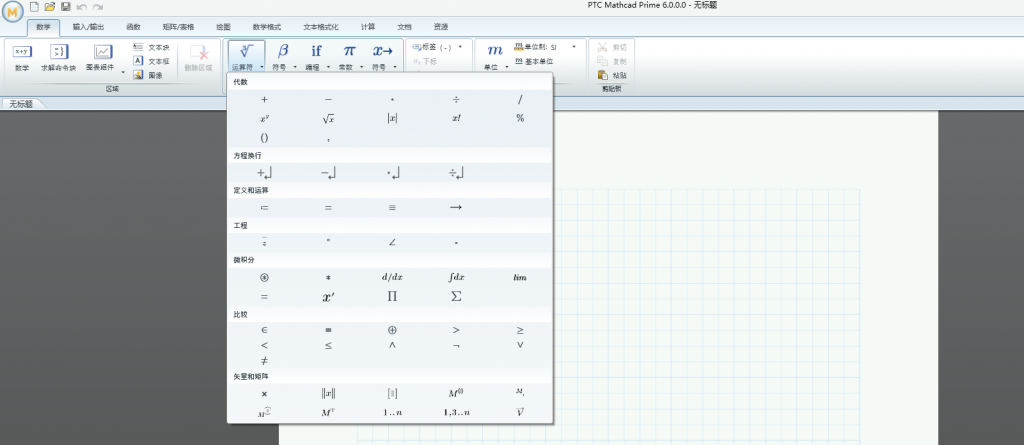Open the 矩阵/表格 ribbon tab
Image resolution: width=1024 pixels, height=445 pixels.
(x=178, y=27)
